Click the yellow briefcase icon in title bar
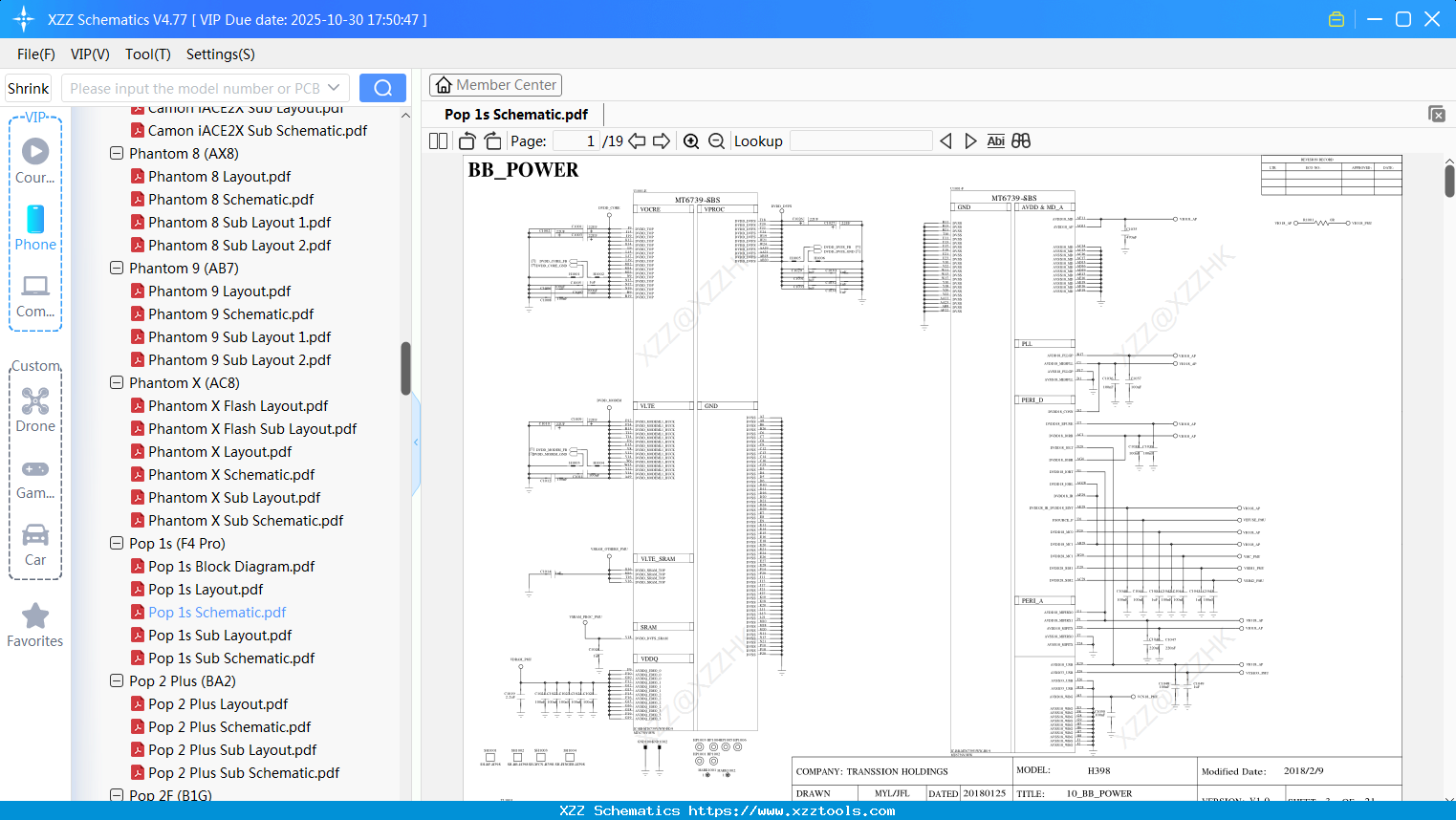 tap(1336, 18)
